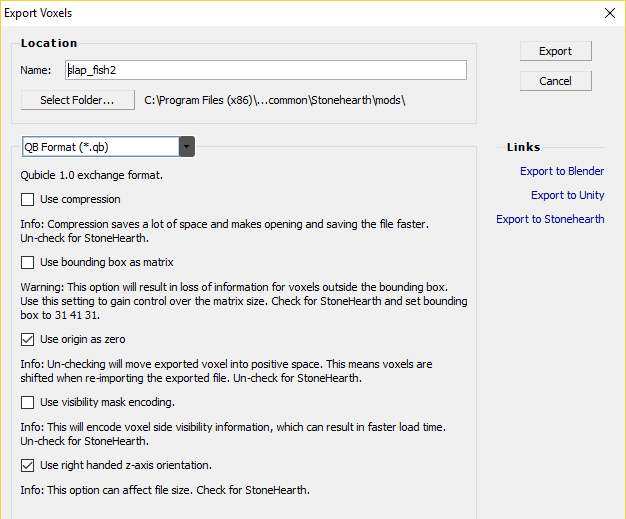Expand the QB Format dropdown arrow
626x519 pixels.
pyautogui.click(x=187, y=147)
